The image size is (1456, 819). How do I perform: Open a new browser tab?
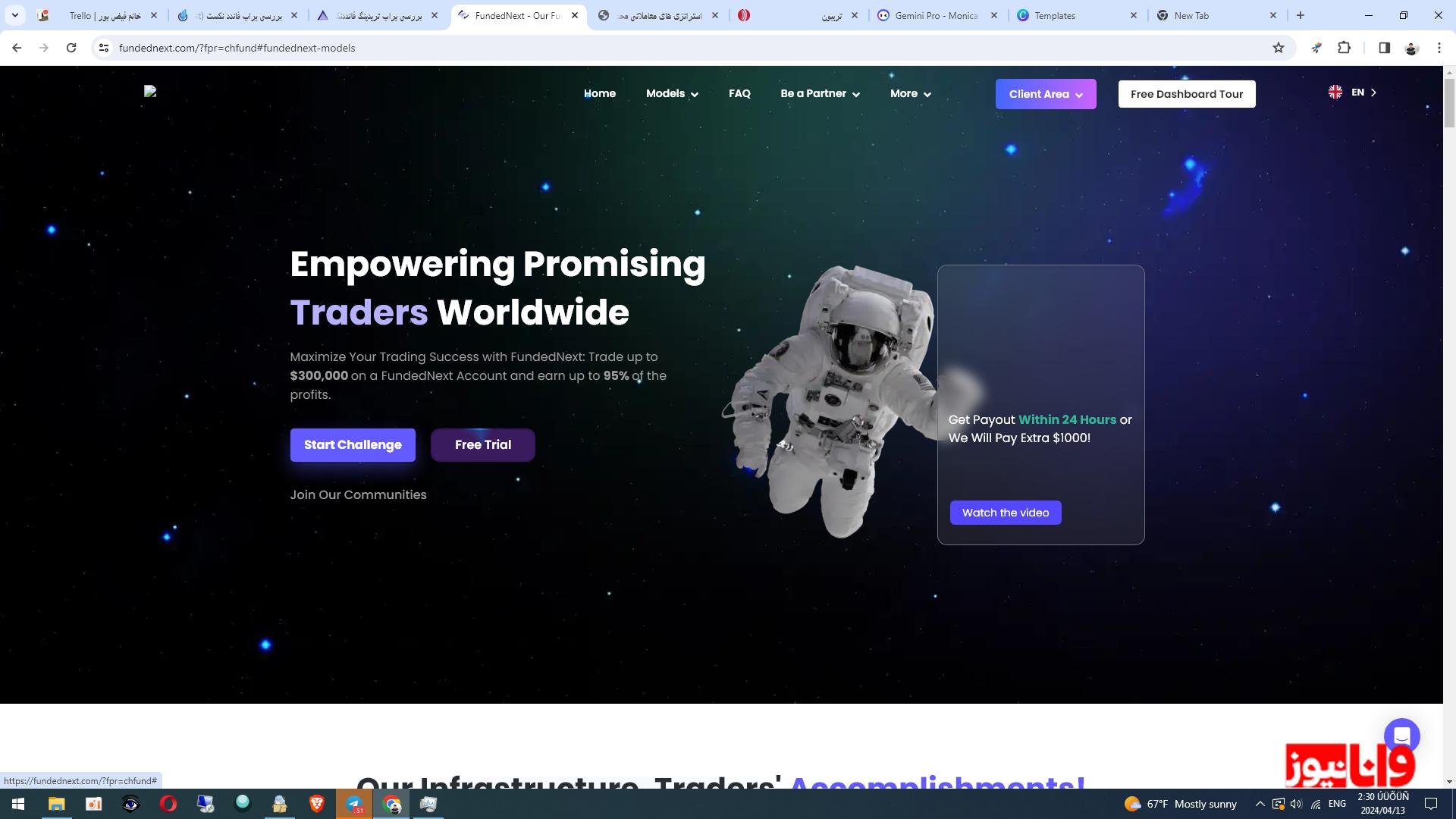click(1301, 15)
